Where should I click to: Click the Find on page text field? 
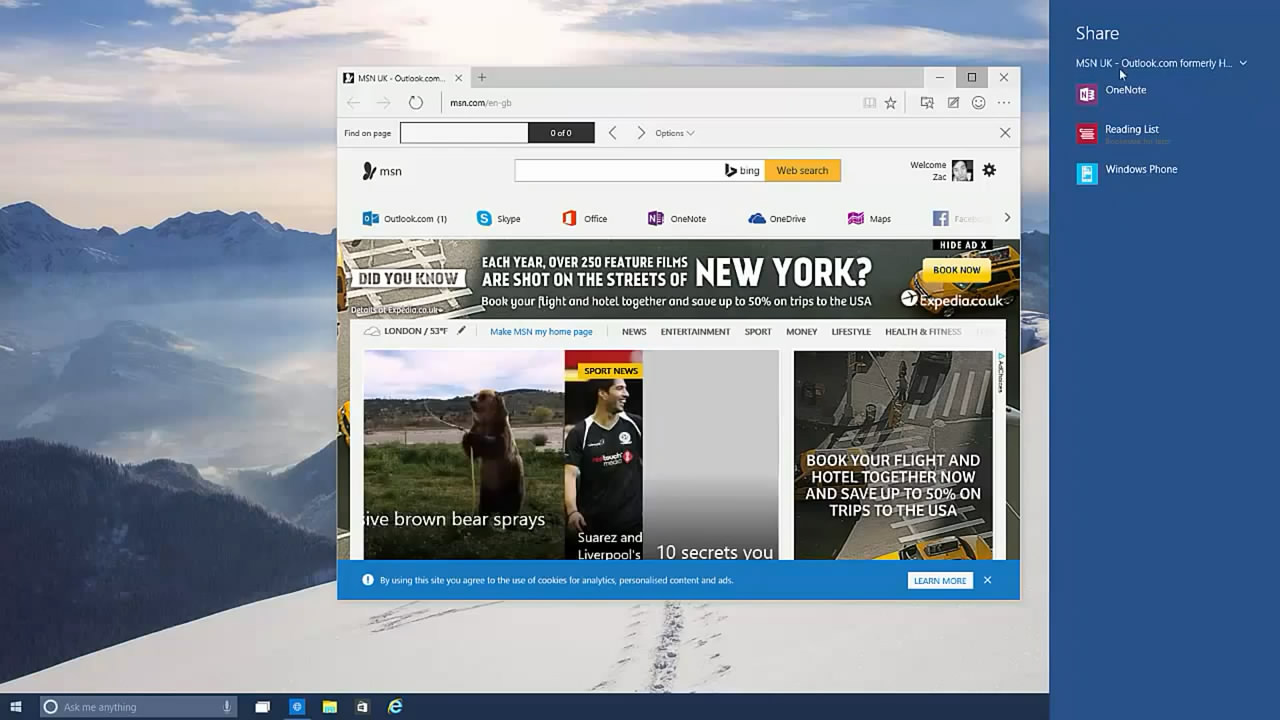(x=463, y=132)
